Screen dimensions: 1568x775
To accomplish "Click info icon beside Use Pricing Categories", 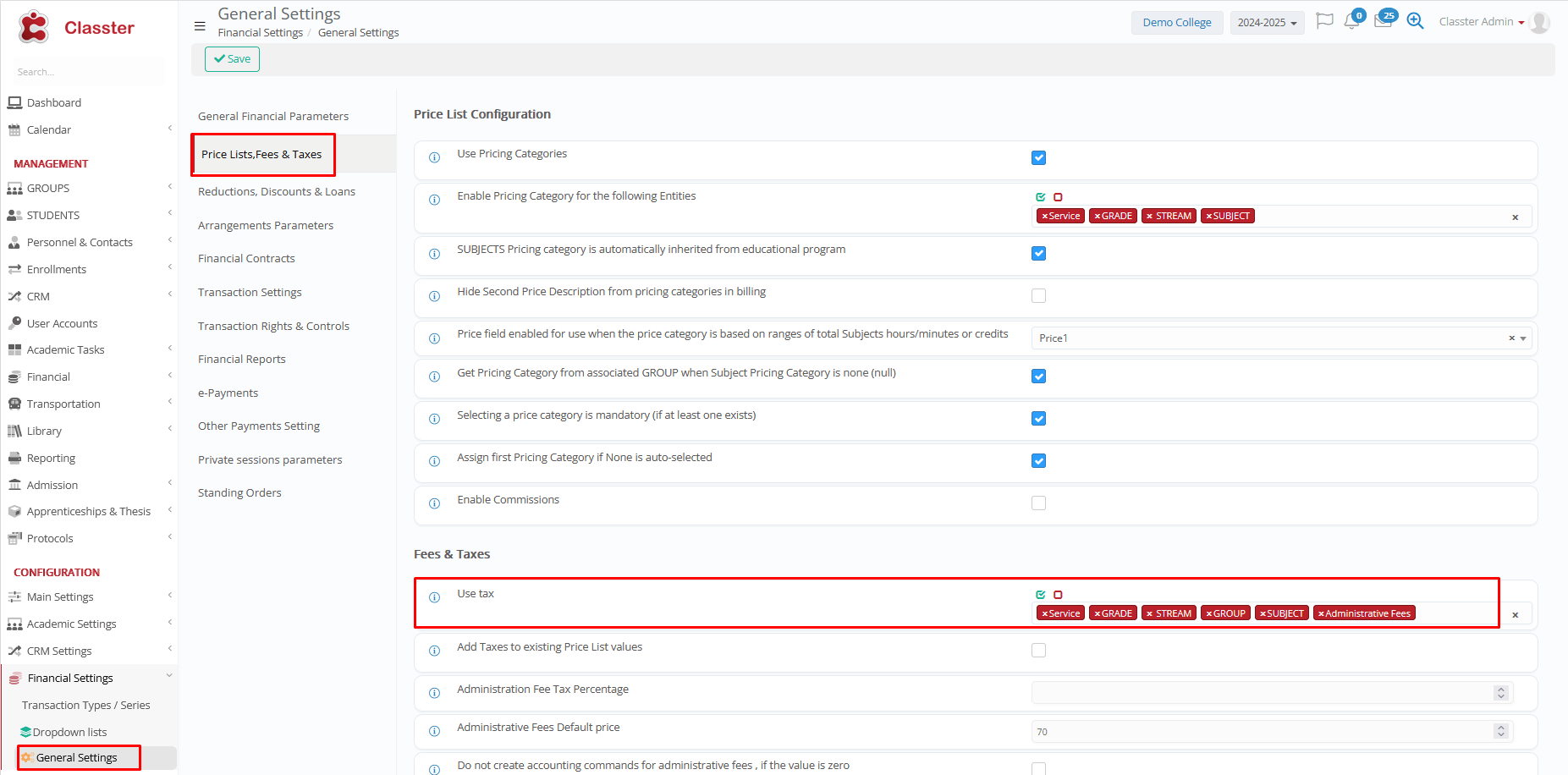I will (x=434, y=157).
